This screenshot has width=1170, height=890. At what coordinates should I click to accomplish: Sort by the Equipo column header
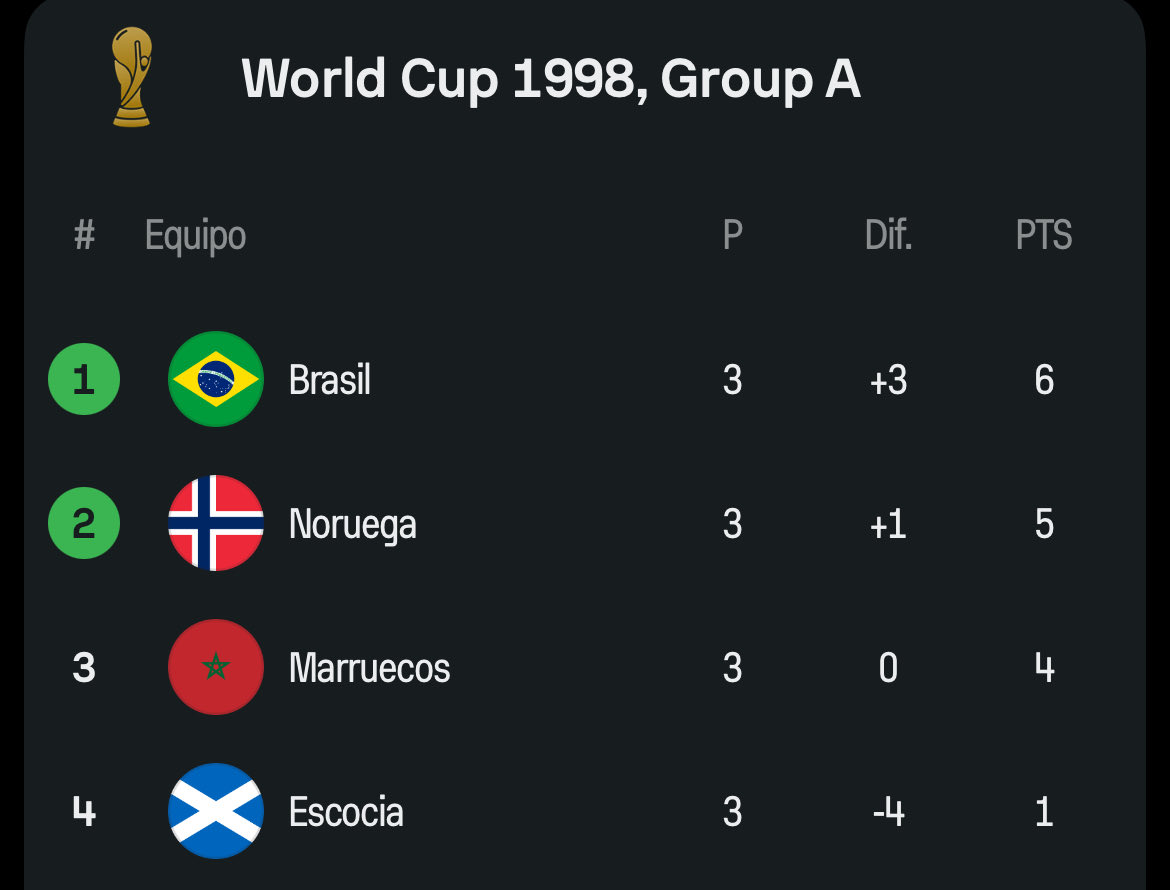[195, 236]
